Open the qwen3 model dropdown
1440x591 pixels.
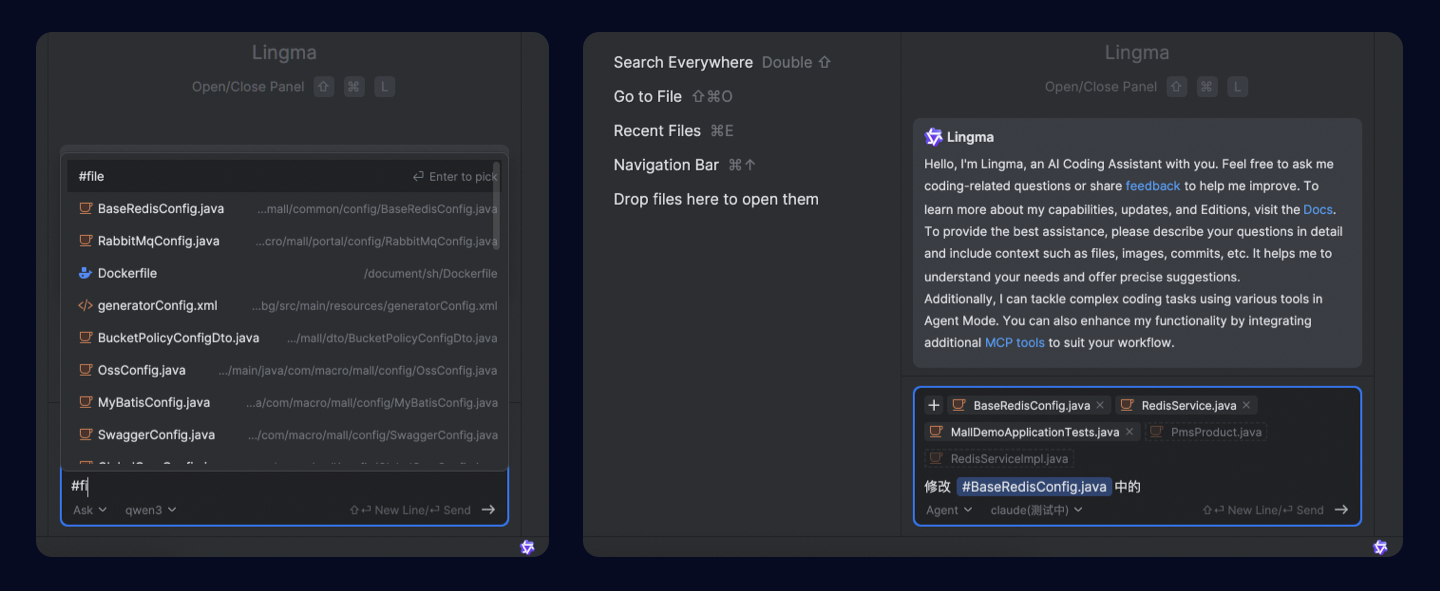[x=150, y=510]
